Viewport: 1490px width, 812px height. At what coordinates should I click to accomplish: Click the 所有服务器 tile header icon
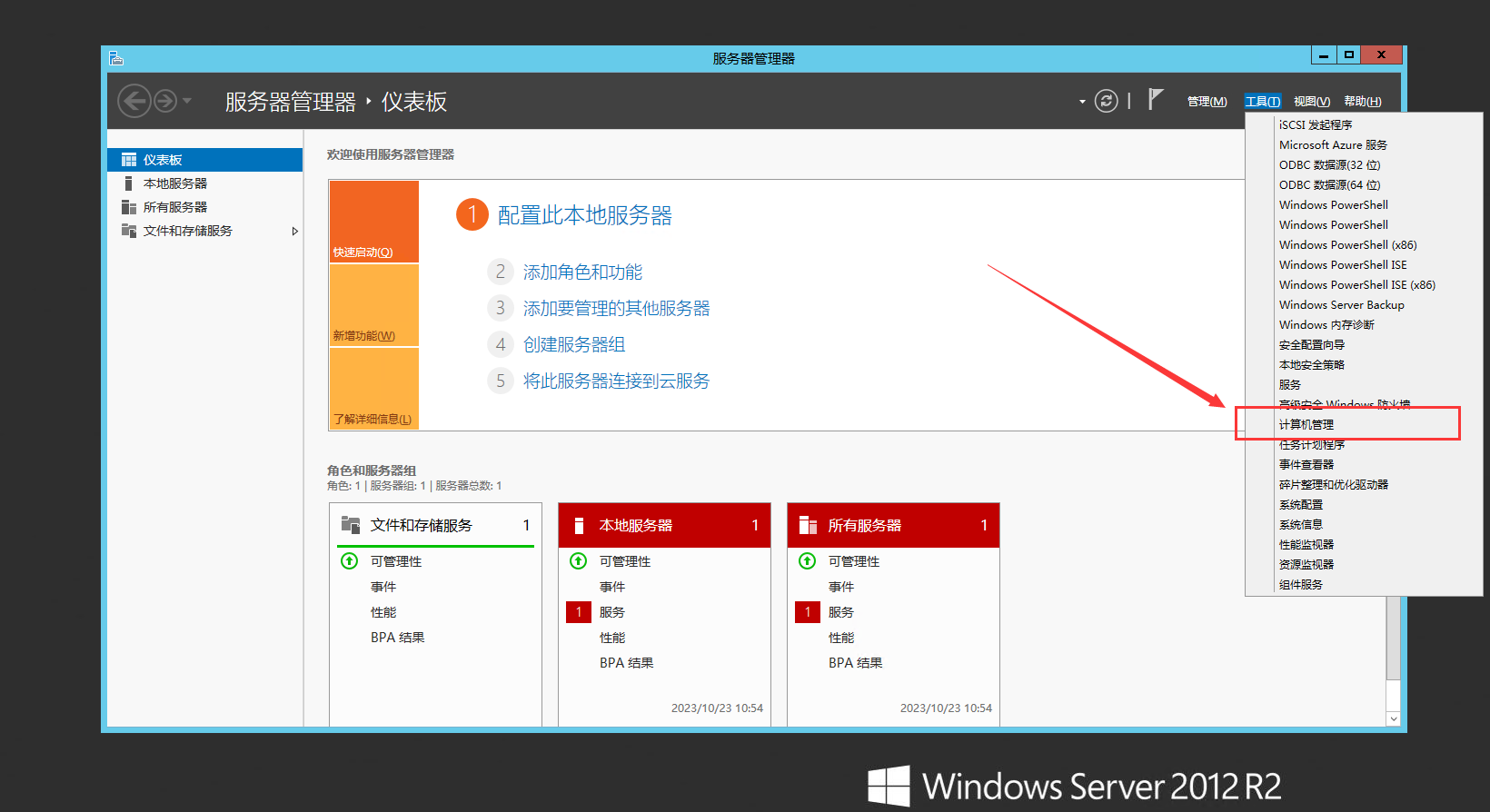(x=808, y=525)
